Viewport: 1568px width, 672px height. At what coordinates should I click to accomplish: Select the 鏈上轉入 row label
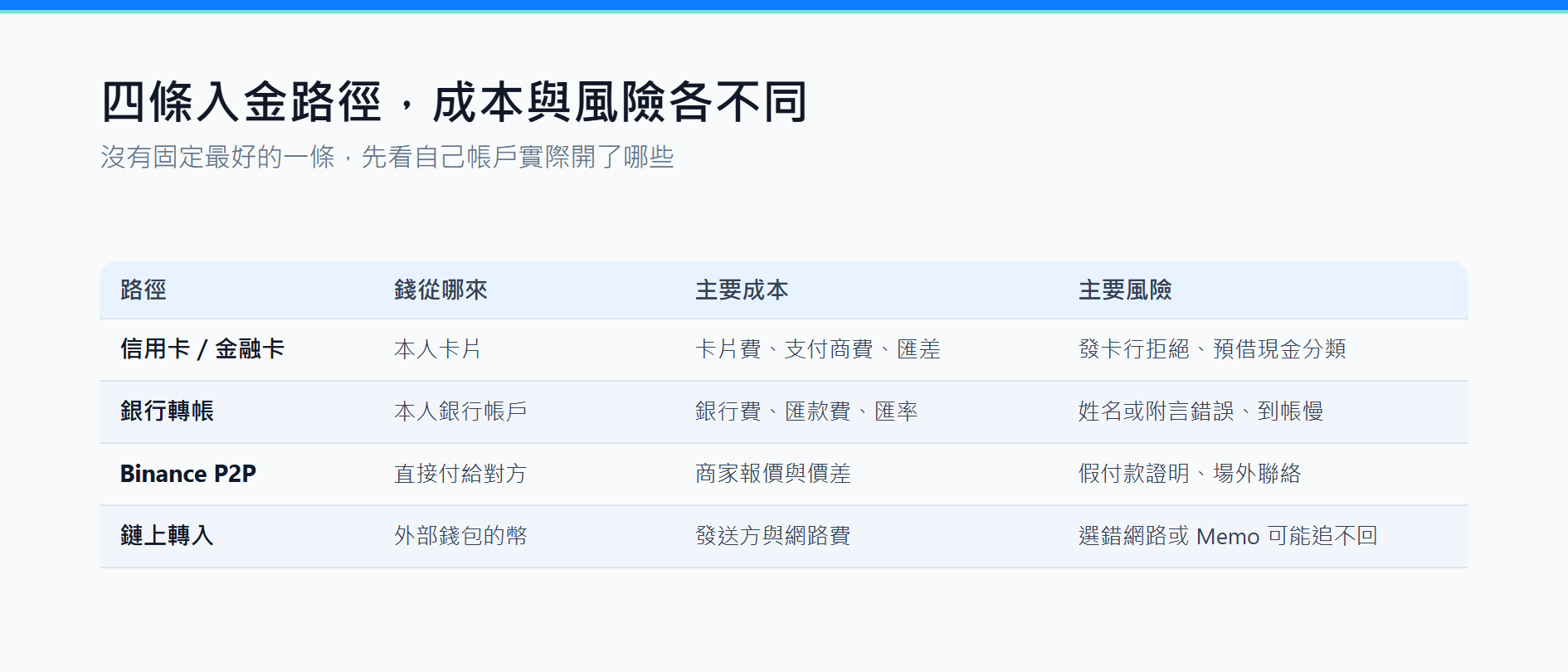pos(167,536)
